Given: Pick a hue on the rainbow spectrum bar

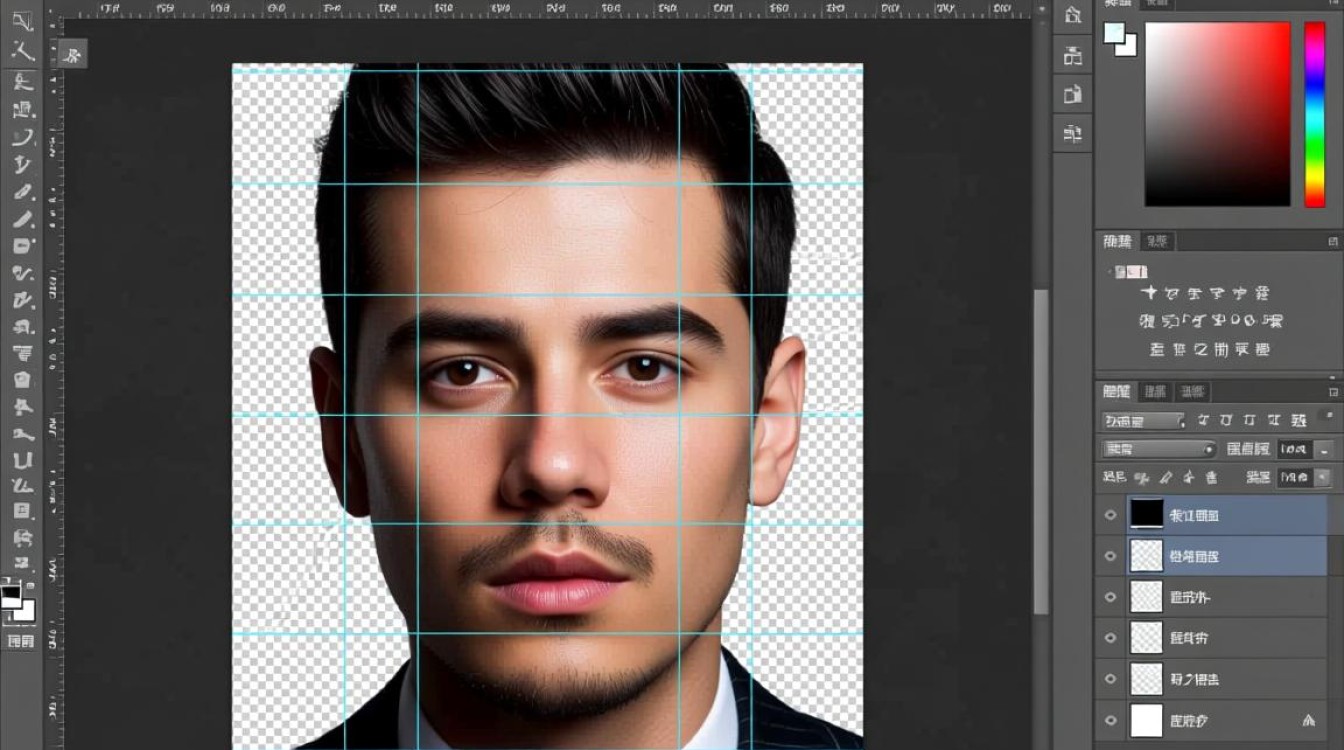Looking at the screenshot, I should [x=1314, y=114].
